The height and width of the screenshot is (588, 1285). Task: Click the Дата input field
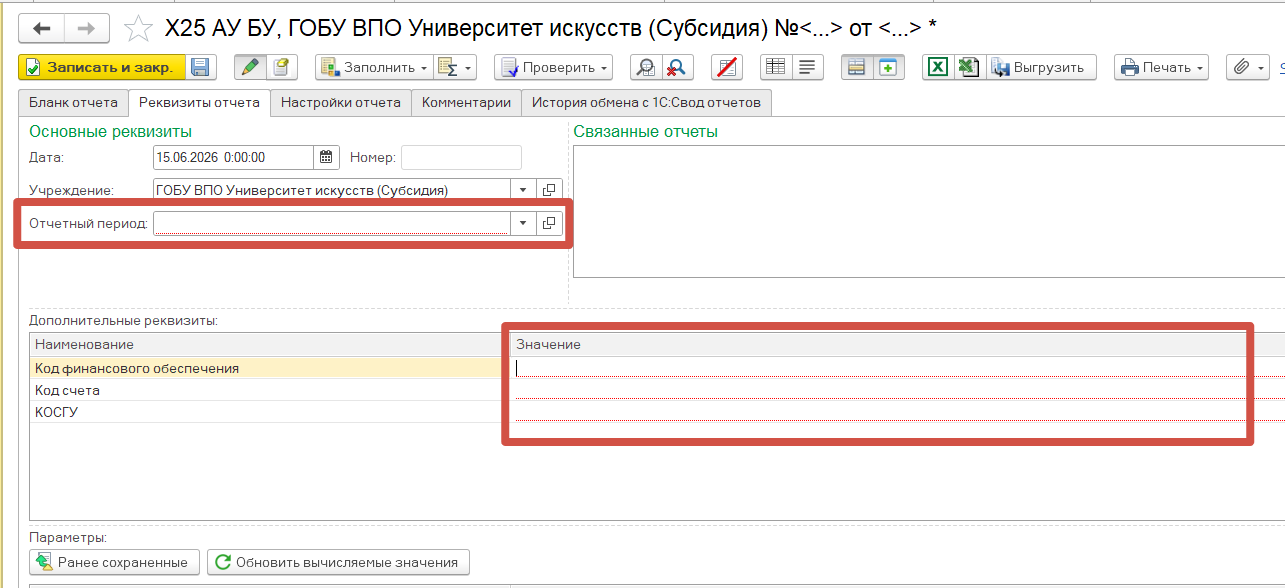click(234, 157)
